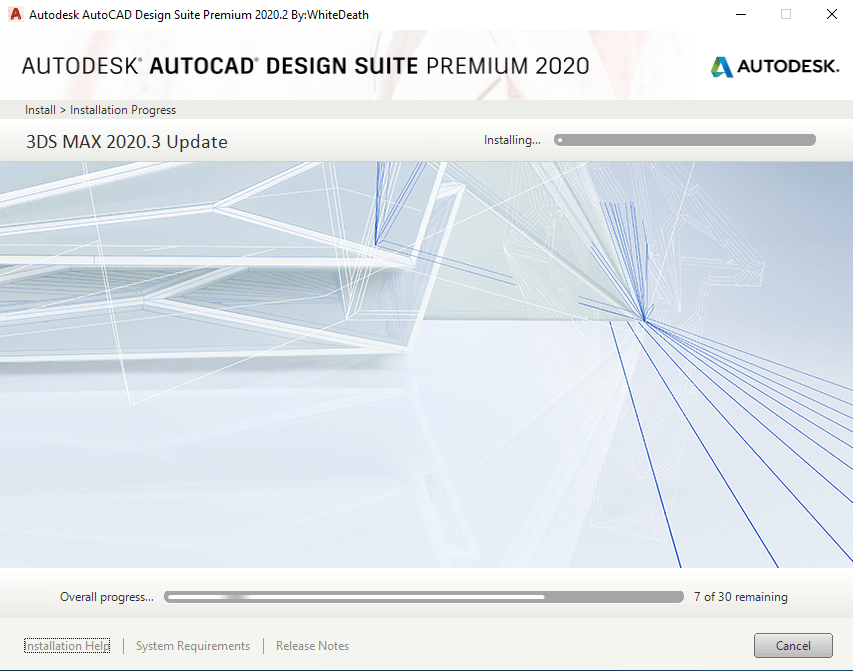Click the '3DS MAX 2020.3 Update' heading
Viewport: 853px width, 671px height.
(x=127, y=141)
